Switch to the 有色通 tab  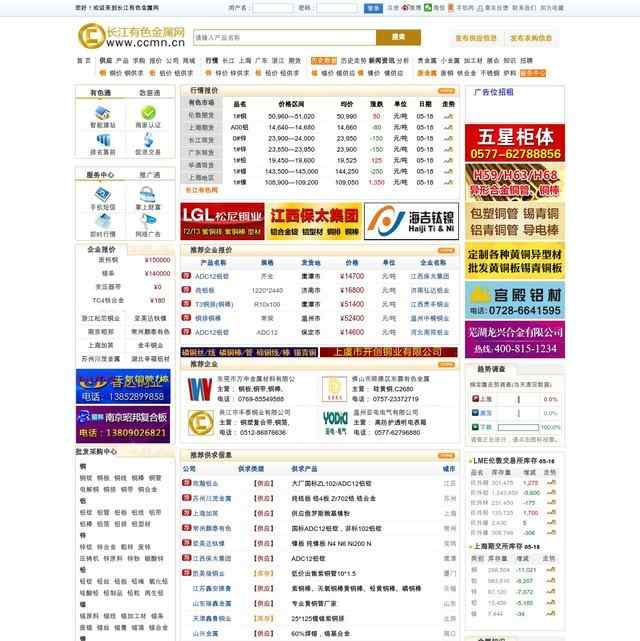[101, 93]
